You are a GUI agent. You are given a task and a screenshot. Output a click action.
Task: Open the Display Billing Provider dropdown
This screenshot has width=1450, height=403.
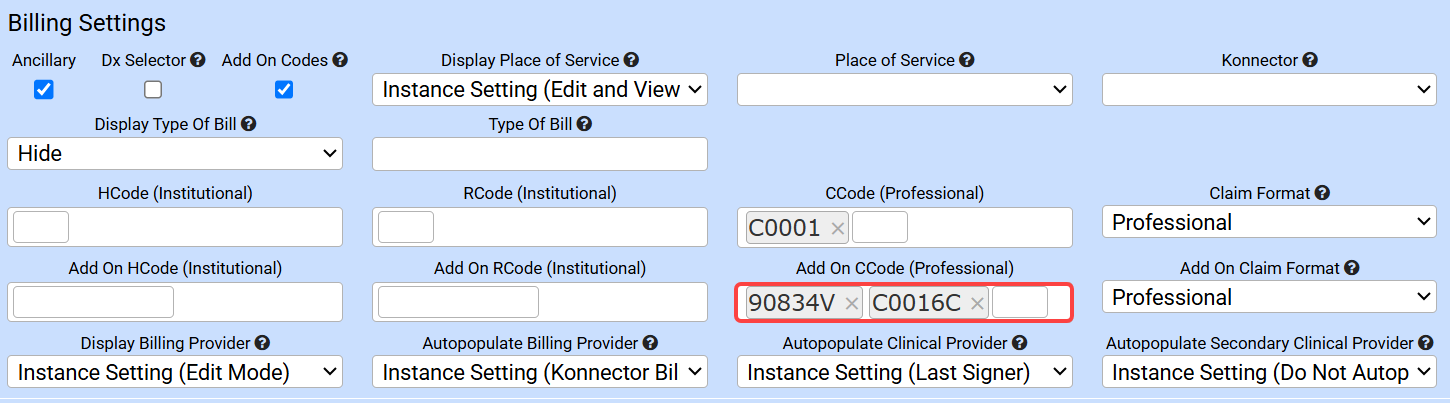point(175,373)
